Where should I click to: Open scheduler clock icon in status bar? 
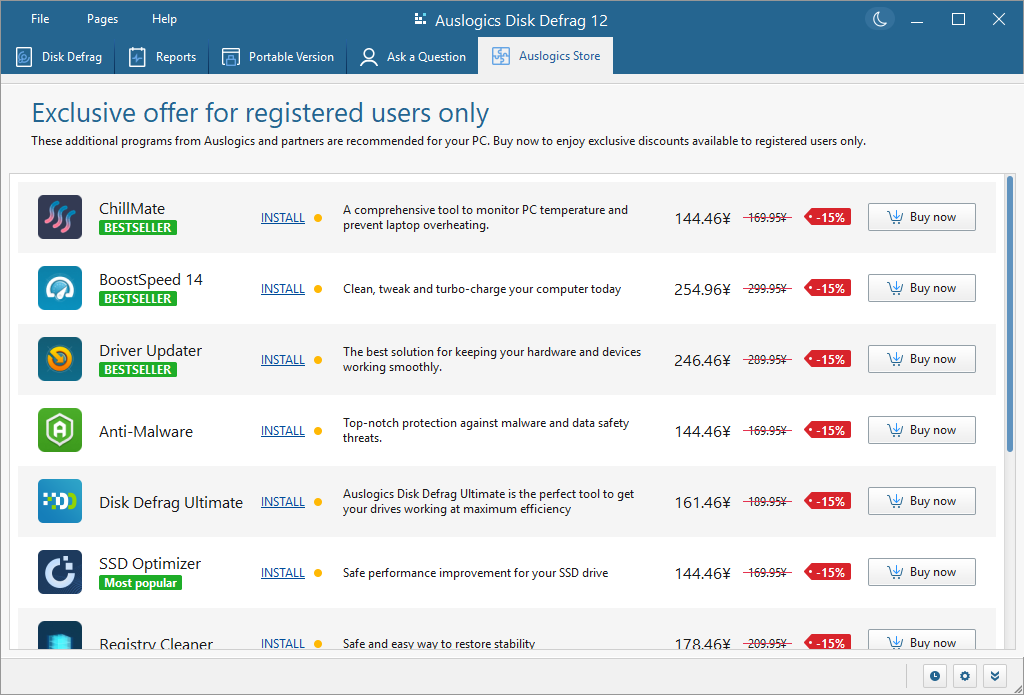(935, 676)
